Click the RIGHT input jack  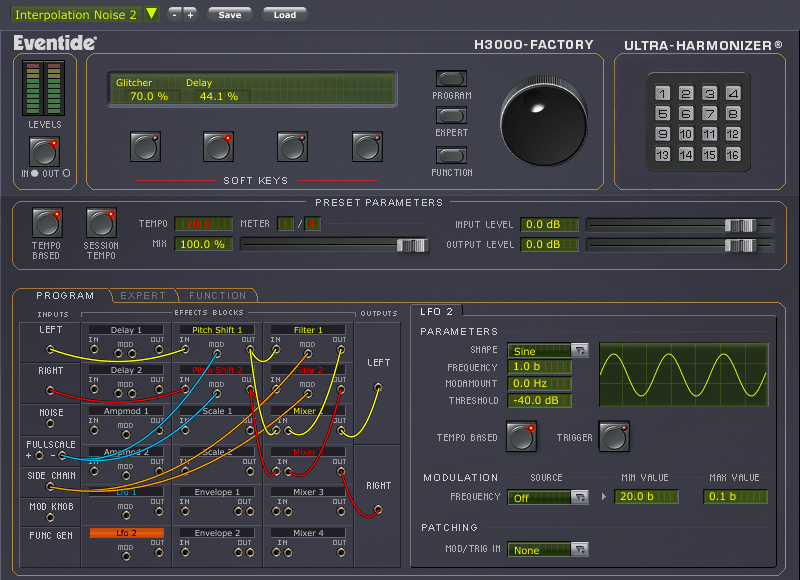50,391
